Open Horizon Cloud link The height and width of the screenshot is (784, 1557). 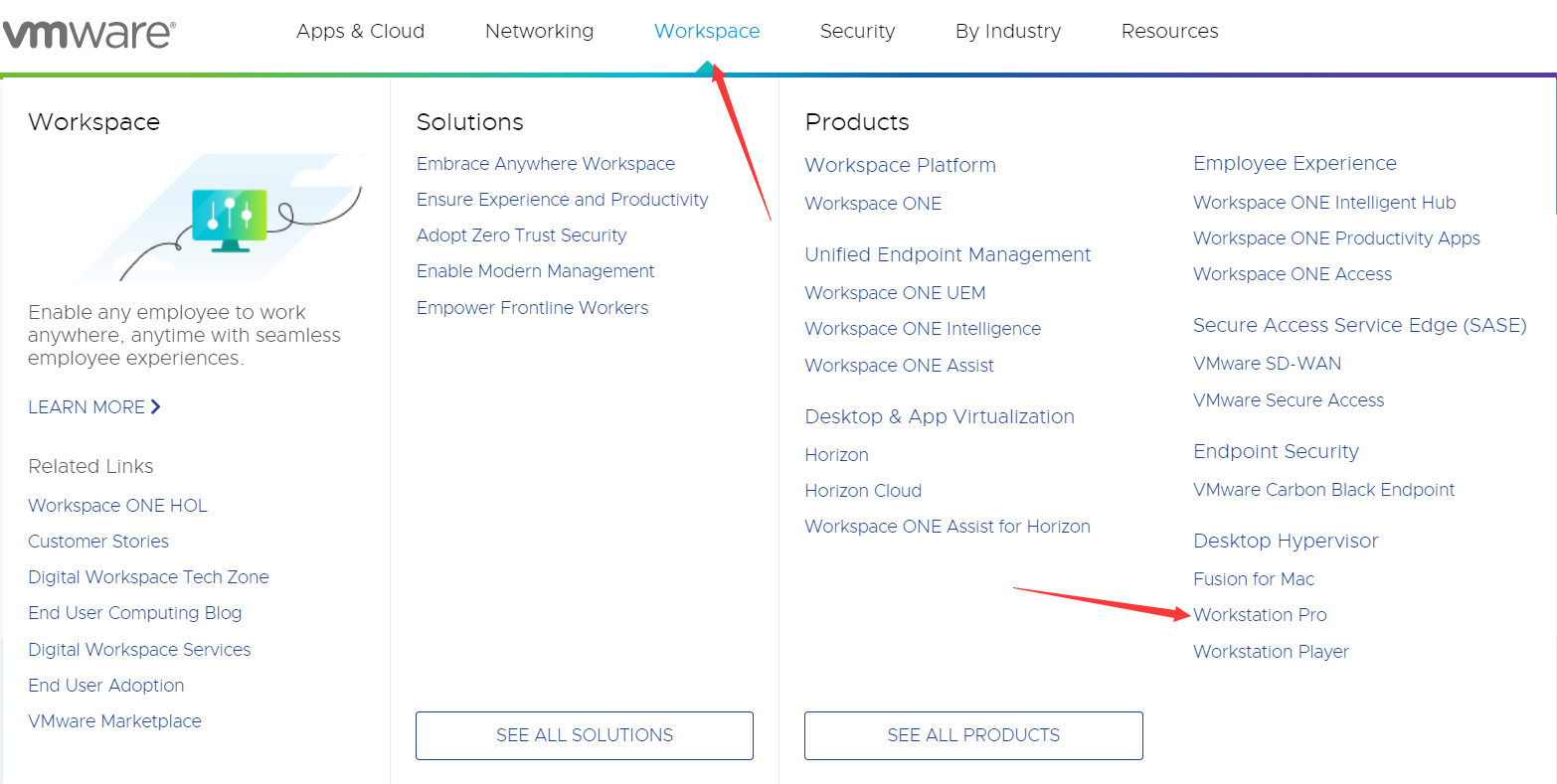863,491
